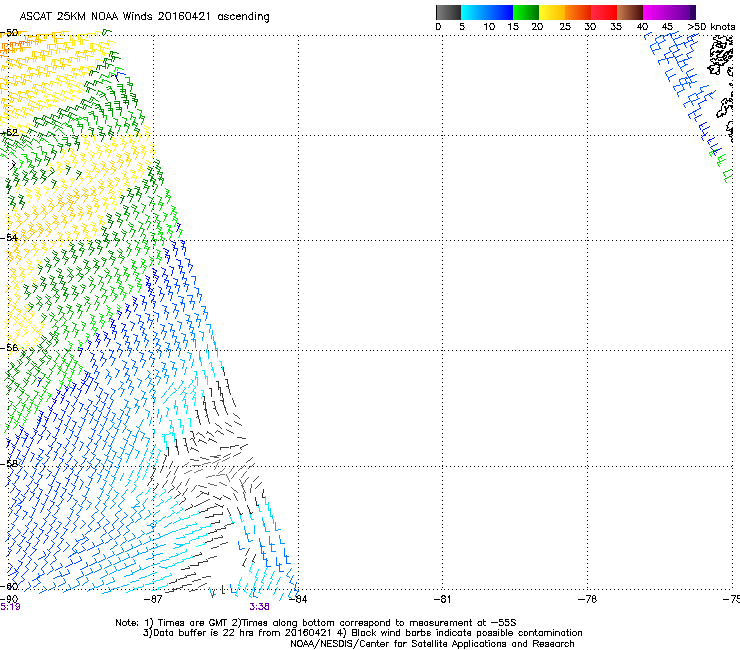Click the -56 latitude axis label

(9, 348)
